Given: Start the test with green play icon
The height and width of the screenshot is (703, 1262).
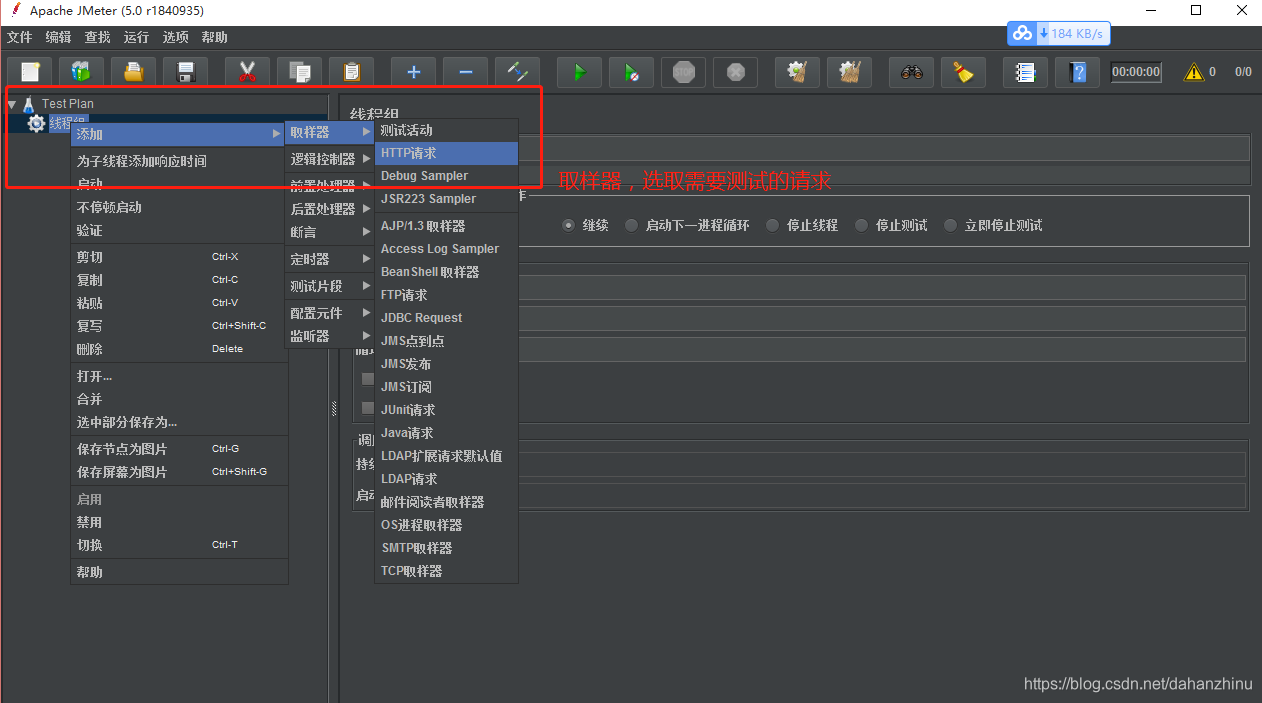Looking at the screenshot, I should tap(579, 72).
